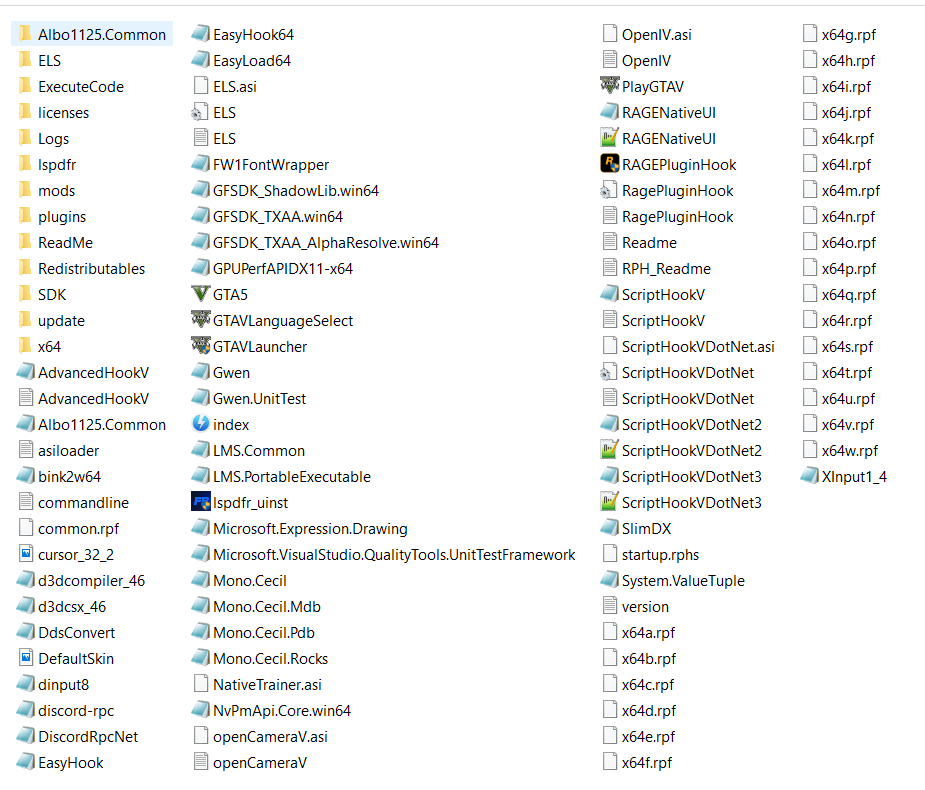Screen dimensions: 925x790
Task: Select the Microsoft.Expression.Drawing file name
Action: coord(310,529)
